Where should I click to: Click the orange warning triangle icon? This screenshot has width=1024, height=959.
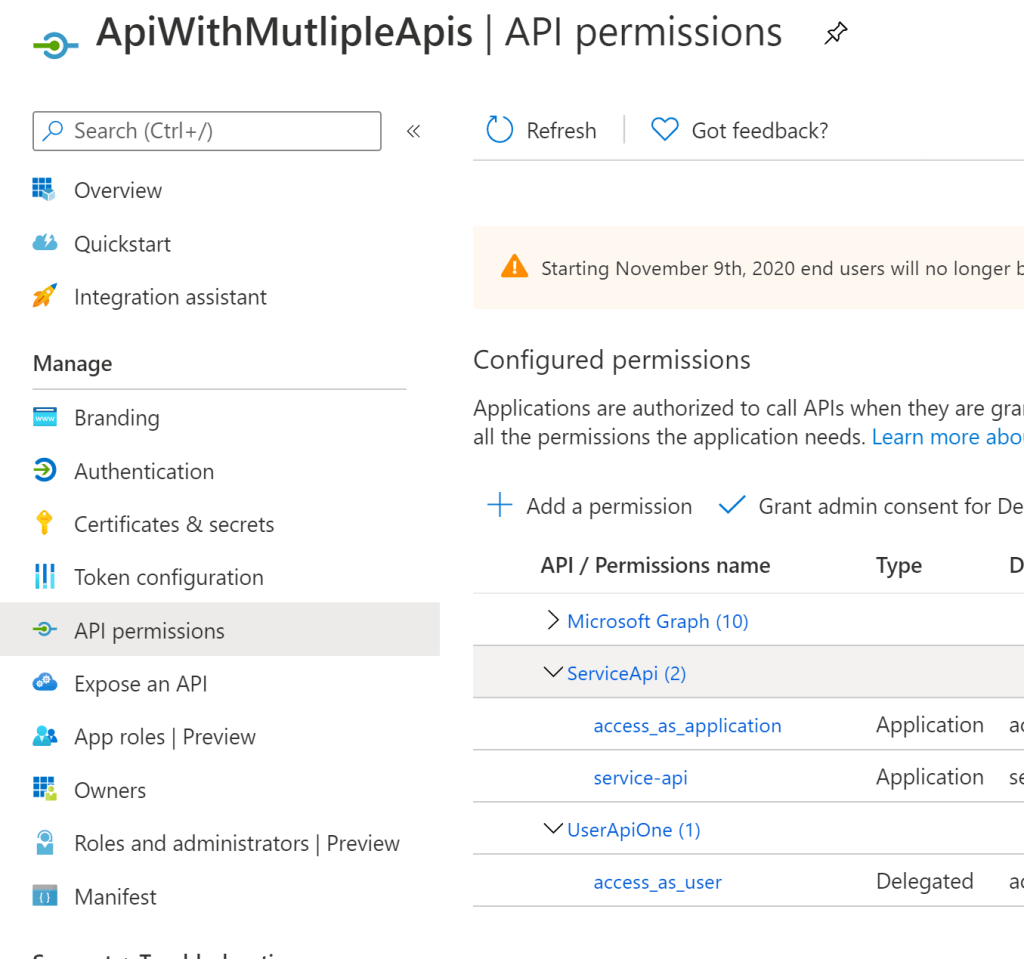[x=515, y=267]
